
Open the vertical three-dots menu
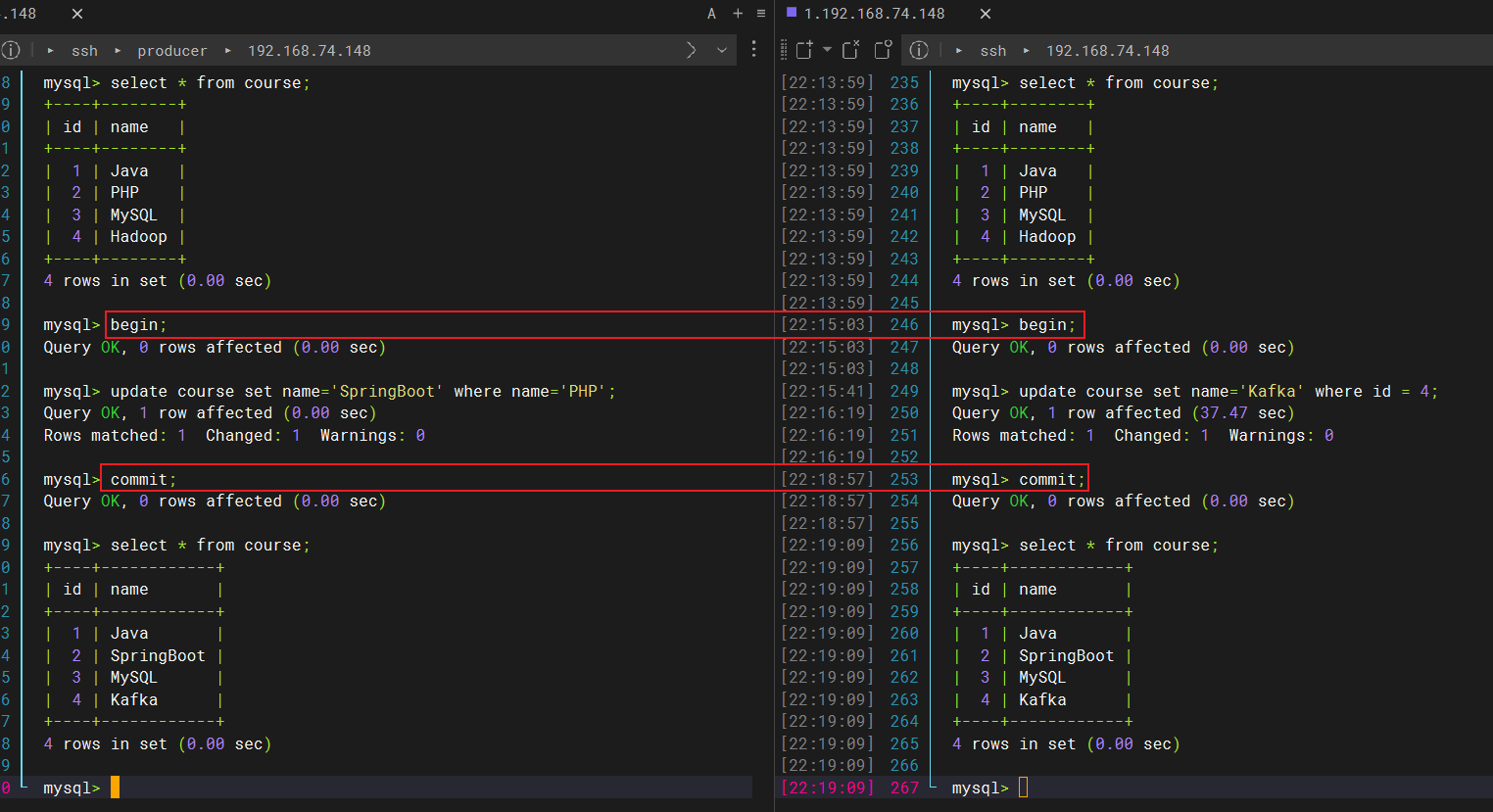click(753, 49)
